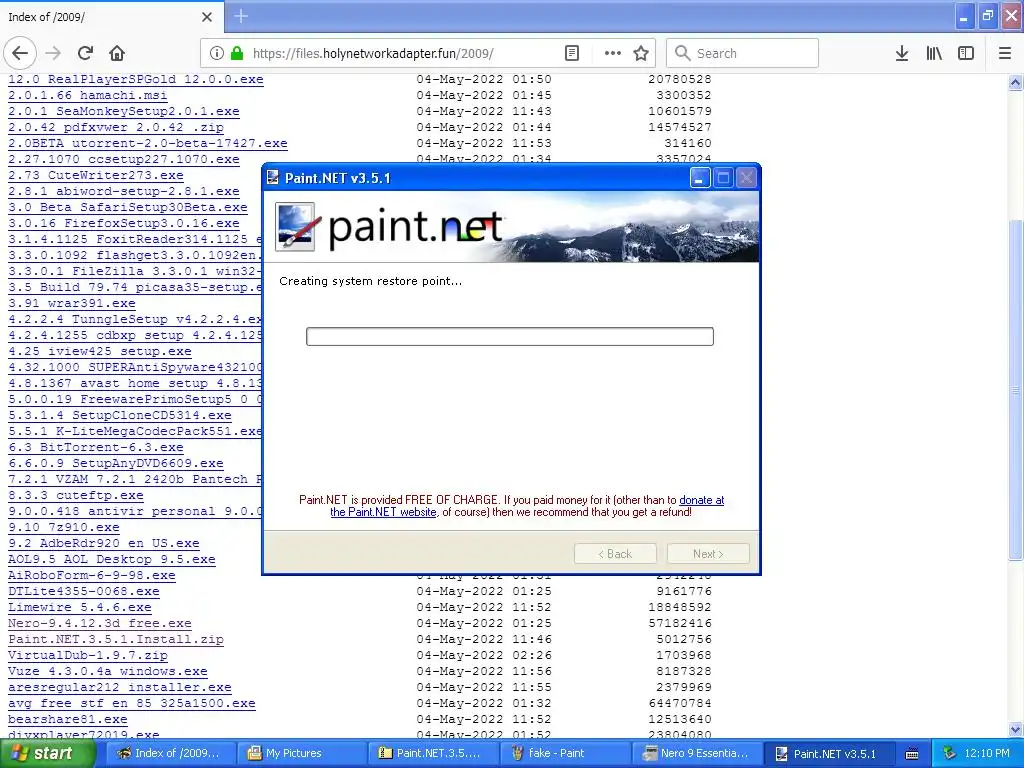1024x768 pixels.
Task: Open AdbeRdr920 en US.exe link
Action: [x=104, y=543]
